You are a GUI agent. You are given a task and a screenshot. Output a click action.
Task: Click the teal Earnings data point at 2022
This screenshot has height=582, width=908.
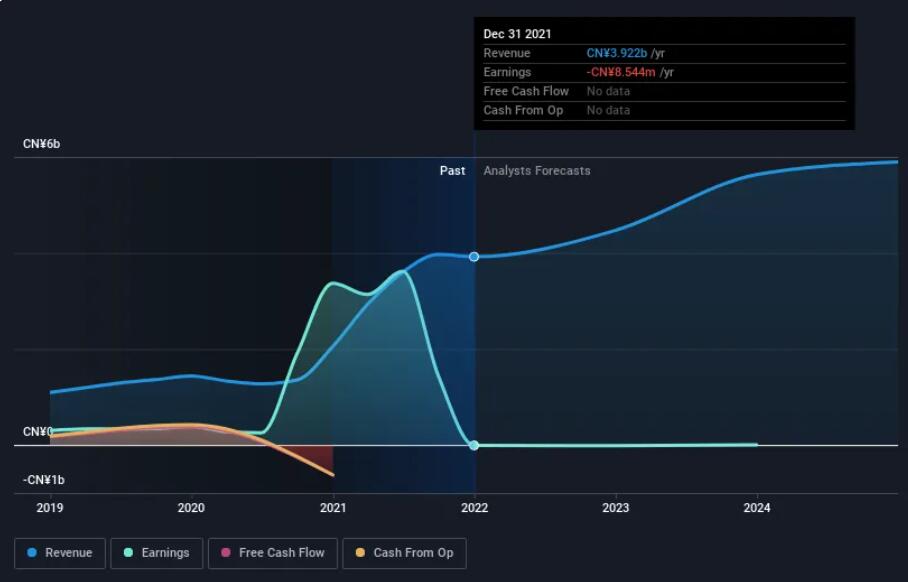pos(474,445)
